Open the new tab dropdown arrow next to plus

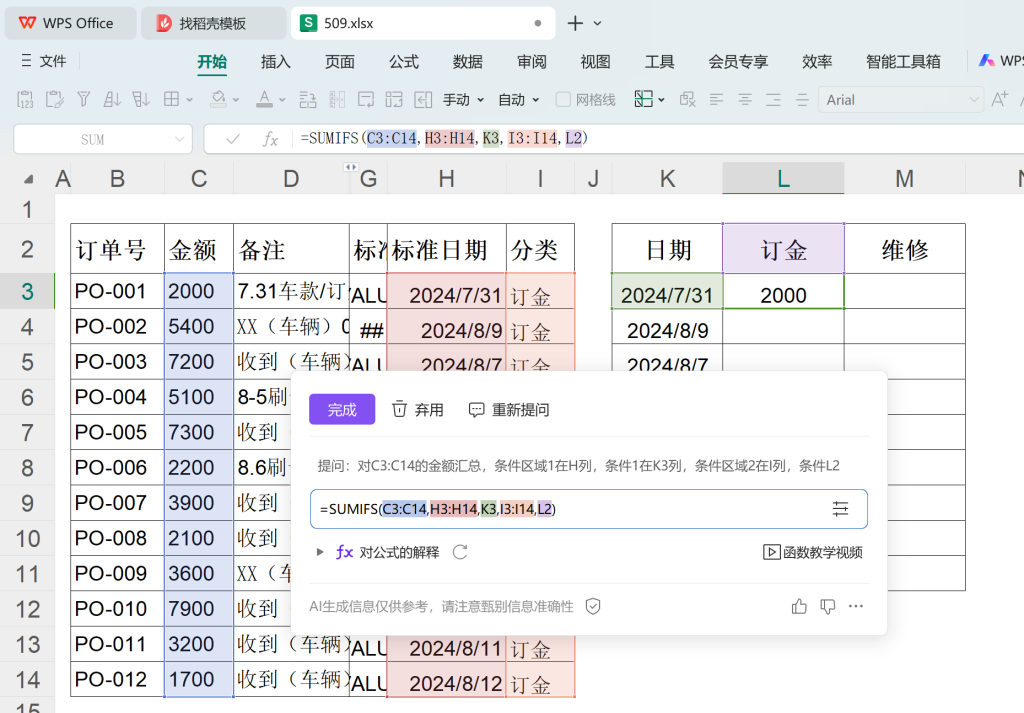pos(597,24)
